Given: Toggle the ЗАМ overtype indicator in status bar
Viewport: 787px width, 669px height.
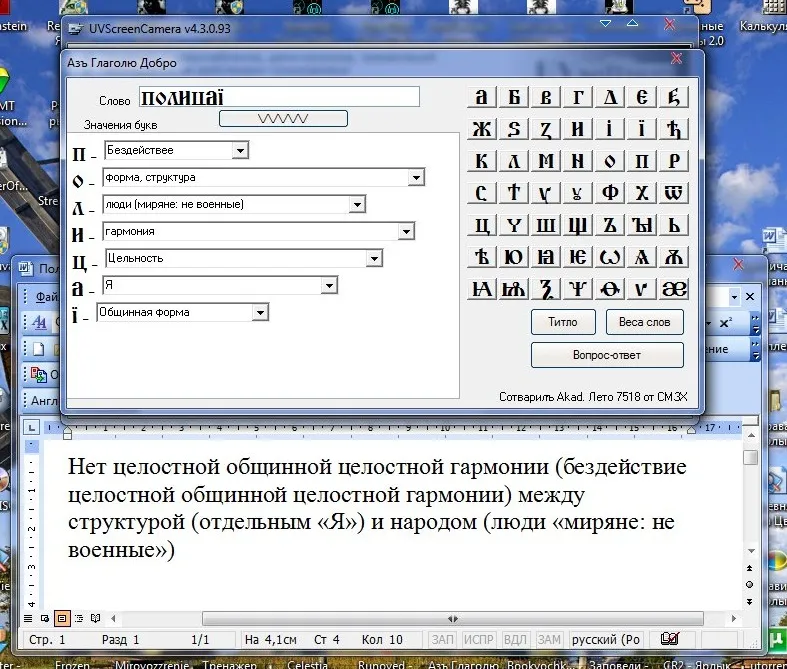Looking at the screenshot, I should (x=549, y=639).
